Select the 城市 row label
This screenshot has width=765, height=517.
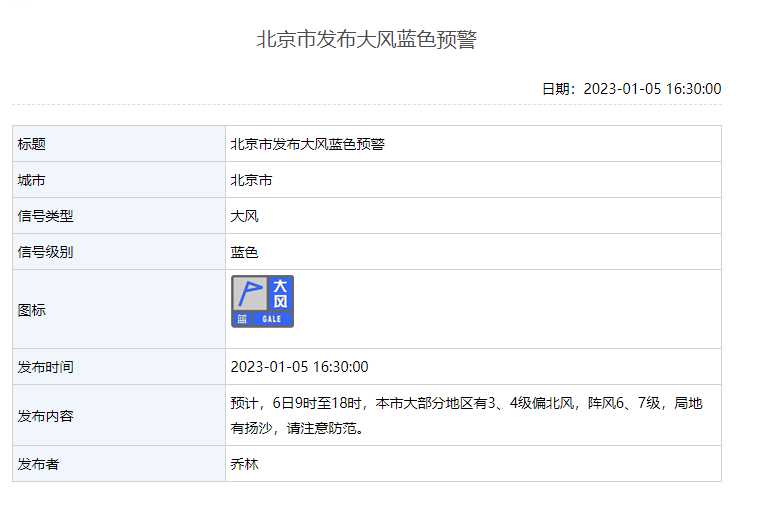(32, 180)
